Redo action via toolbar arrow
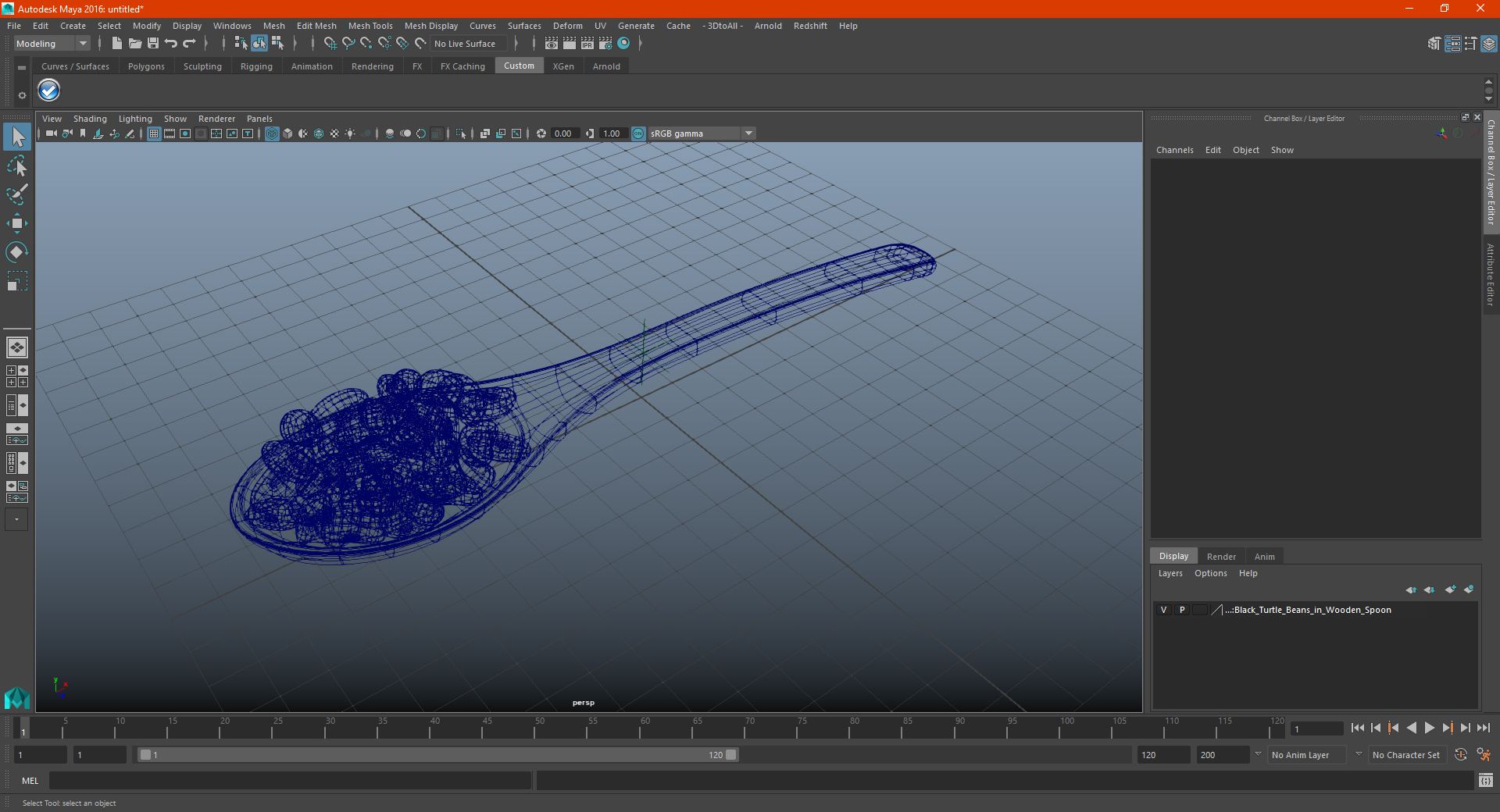1500x812 pixels. [x=189, y=44]
